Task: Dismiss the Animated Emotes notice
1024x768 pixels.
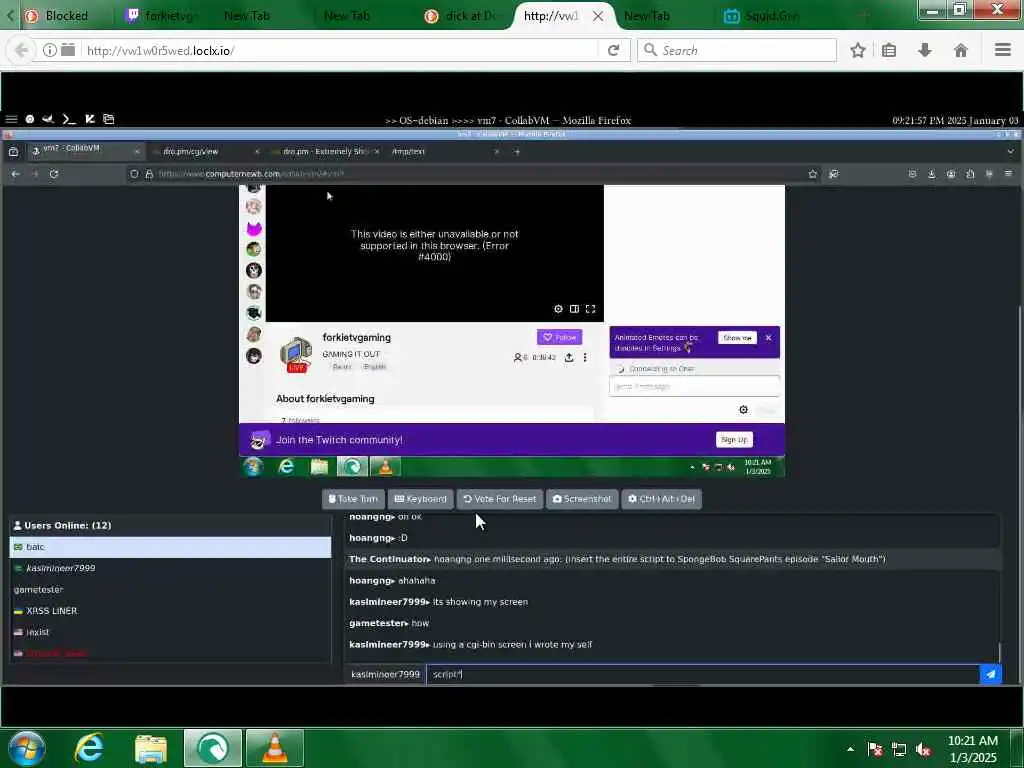Action: point(769,338)
